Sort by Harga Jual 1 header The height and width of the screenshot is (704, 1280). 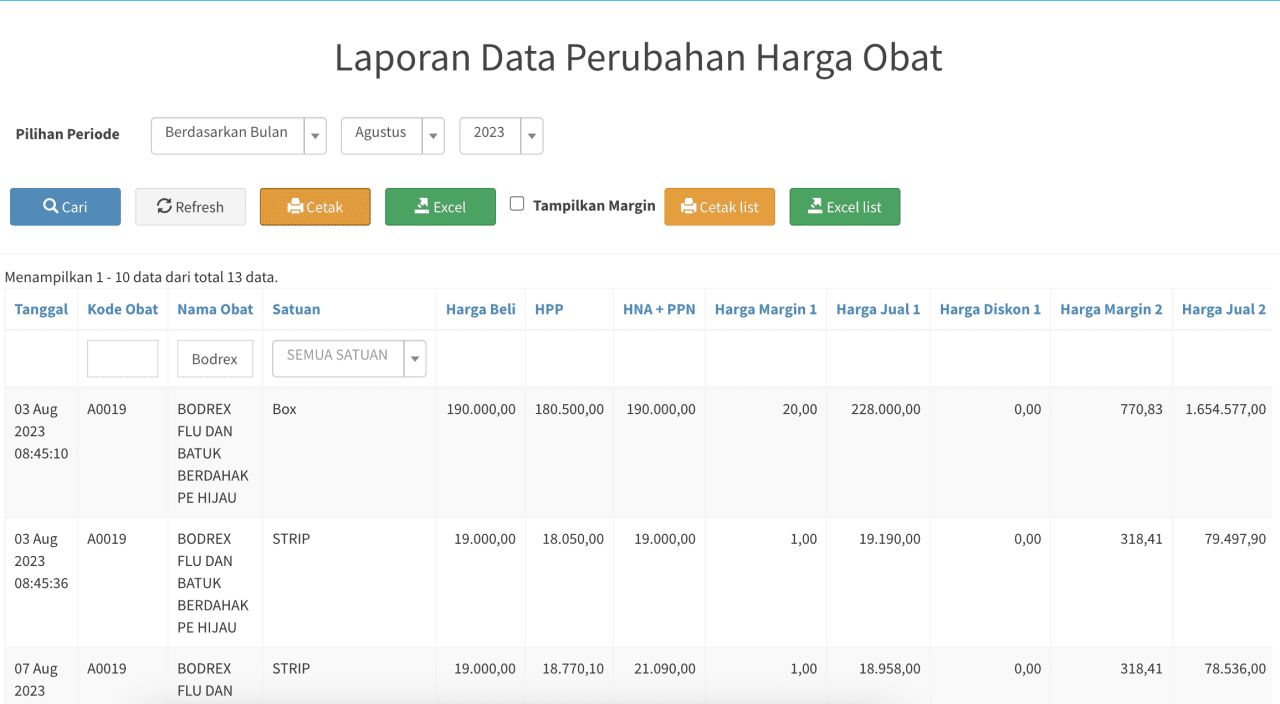click(878, 309)
